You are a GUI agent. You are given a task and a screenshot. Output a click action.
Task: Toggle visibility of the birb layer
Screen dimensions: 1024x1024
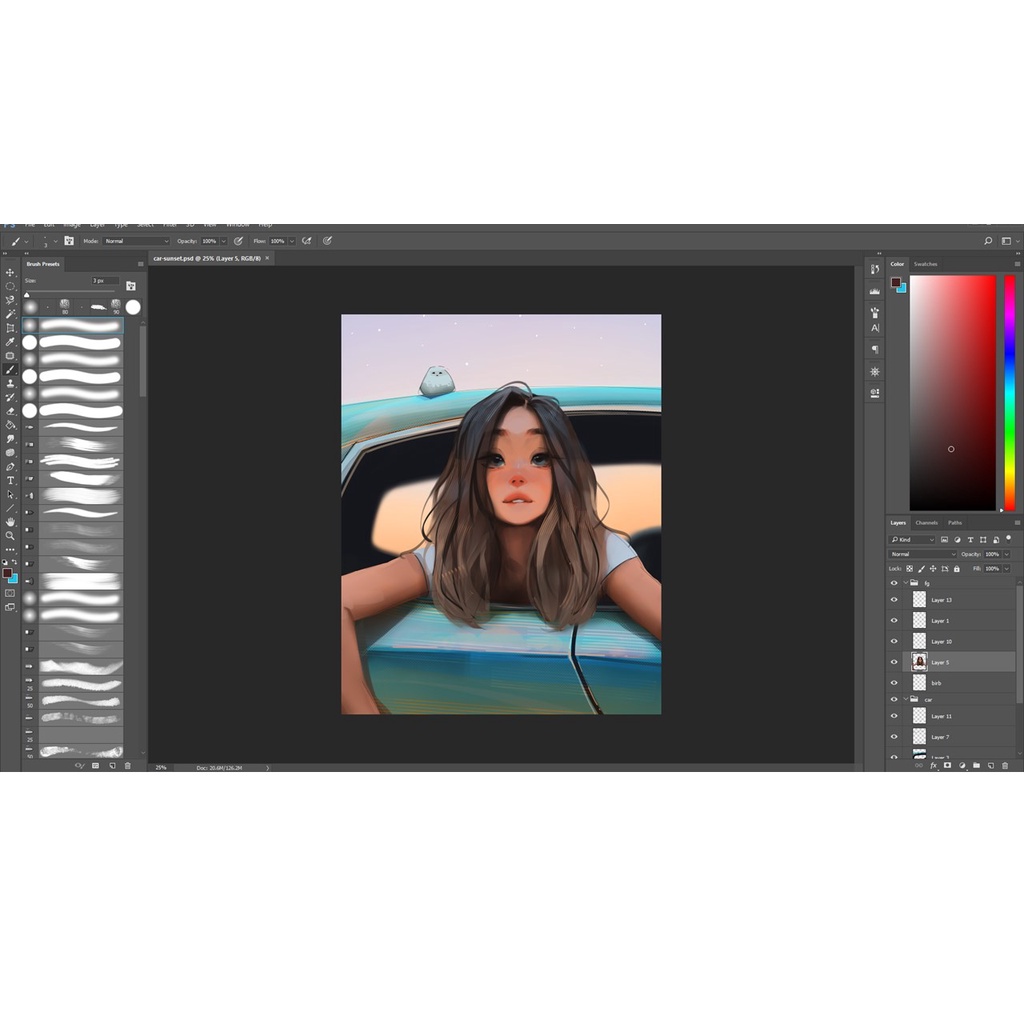(x=894, y=683)
